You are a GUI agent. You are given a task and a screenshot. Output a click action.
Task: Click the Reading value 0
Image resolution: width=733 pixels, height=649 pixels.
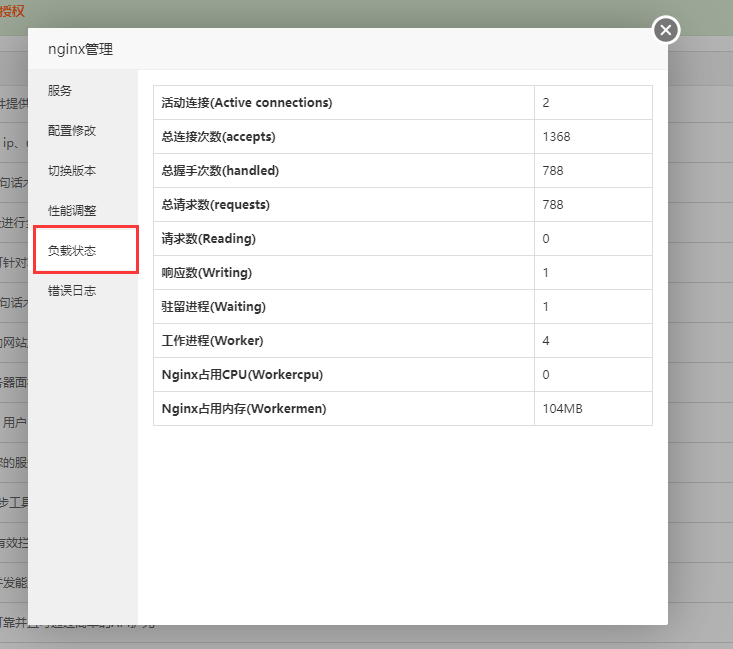(546, 239)
